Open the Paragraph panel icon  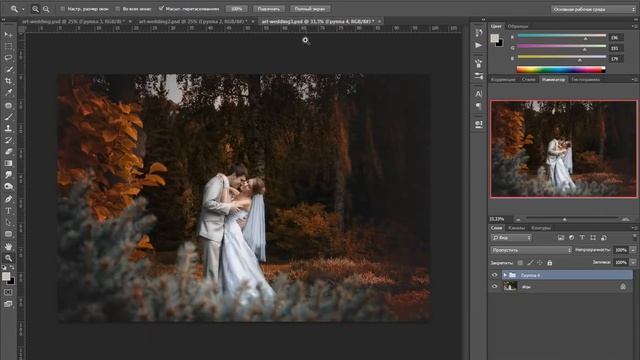[479, 106]
